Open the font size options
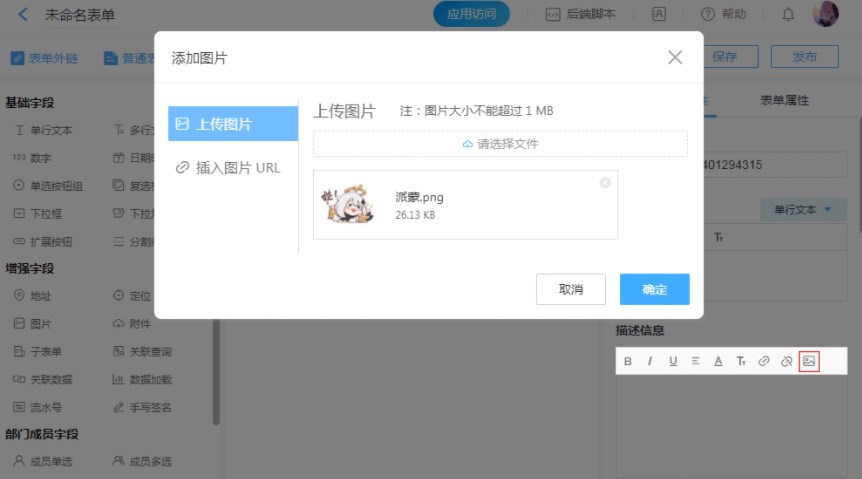Viewport: 862px width, 479px height. [741, 361]
